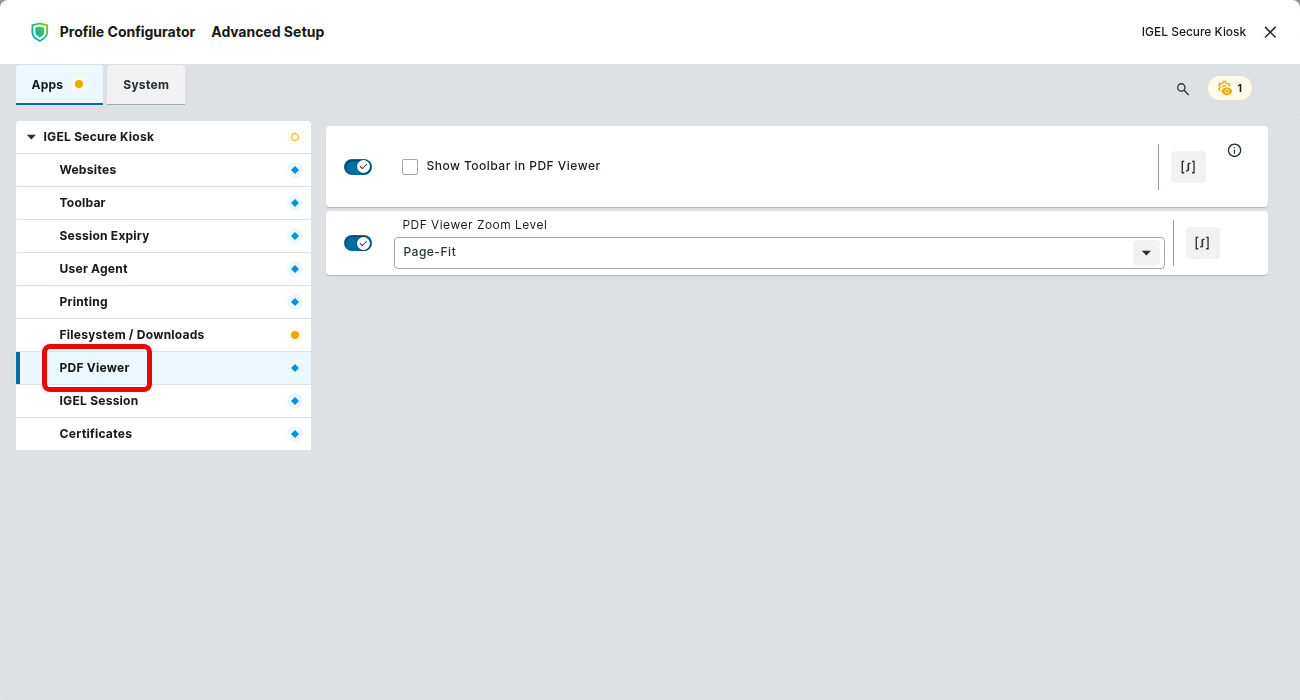Viewport: 1300px width, 700px height.
Task: Click the orange dot beside Filesystem / Downloads
Action: point(294,335)
